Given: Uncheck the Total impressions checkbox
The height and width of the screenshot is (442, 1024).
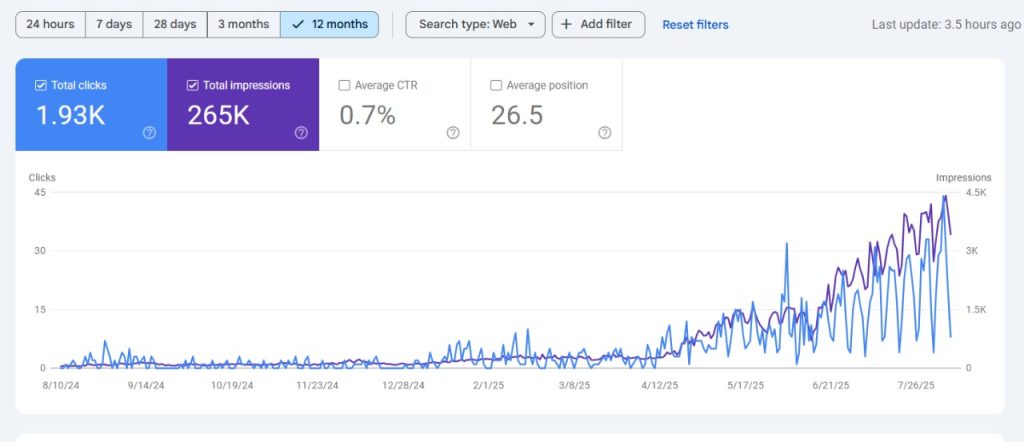Looking at the screenshot, I should (193, 86).
